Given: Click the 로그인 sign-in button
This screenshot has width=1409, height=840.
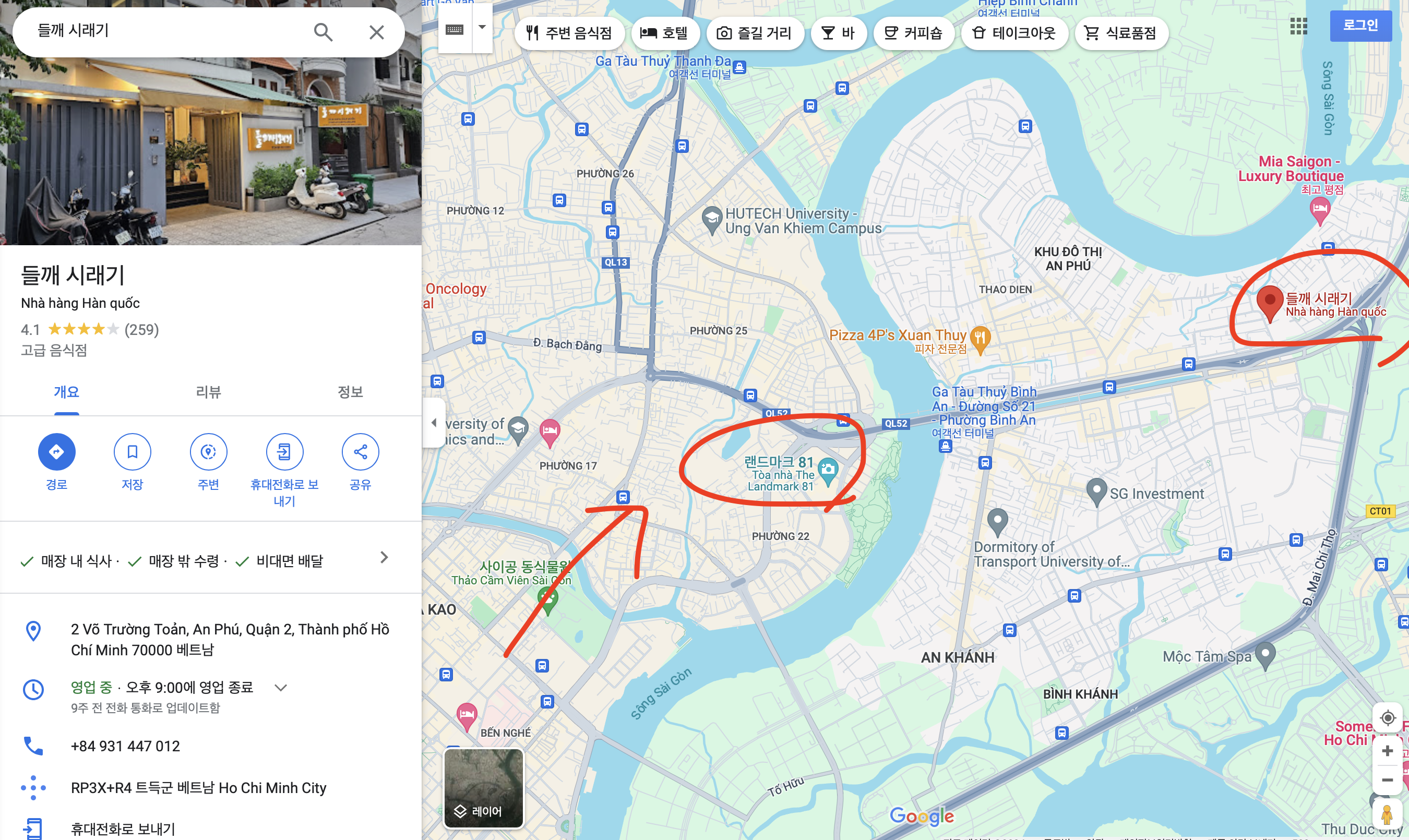Looking at the screenshot, I should click(1360, 26).
